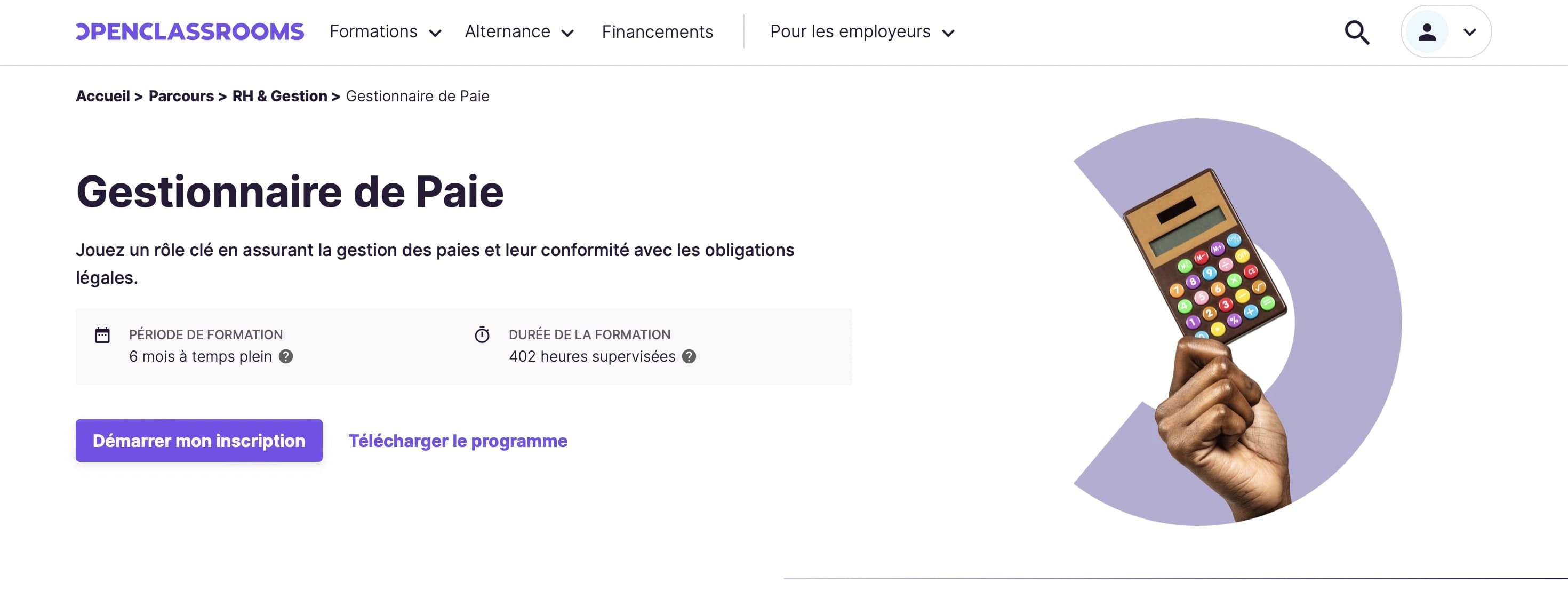1568x607 pixels.
Task: Go to Parcours breadcrumb
Action: point(181,96)
